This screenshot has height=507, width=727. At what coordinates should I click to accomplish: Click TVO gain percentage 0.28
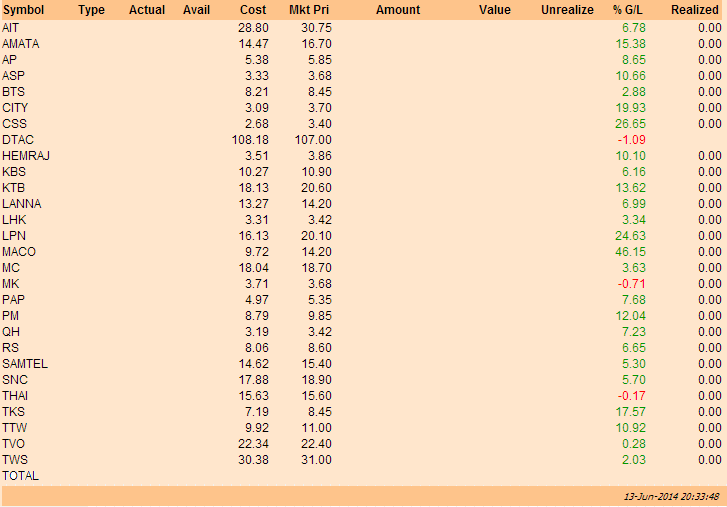click(x=634, y=444)
